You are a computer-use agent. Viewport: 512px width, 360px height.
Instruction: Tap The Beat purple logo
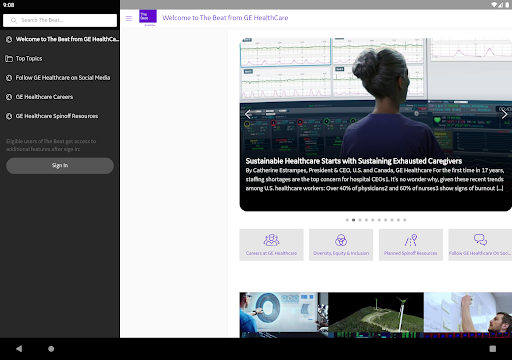pyautogui.click(x=148, y=17)
